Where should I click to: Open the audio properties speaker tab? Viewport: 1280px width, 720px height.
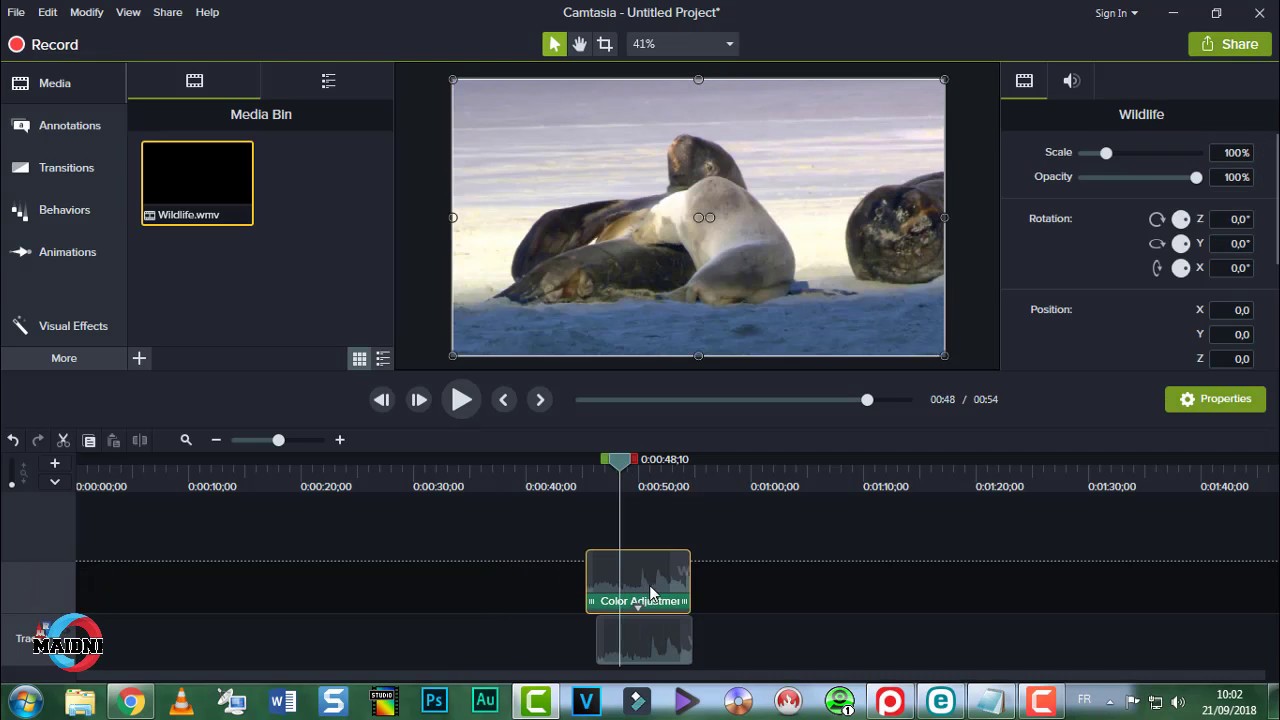coord(1072,81)
